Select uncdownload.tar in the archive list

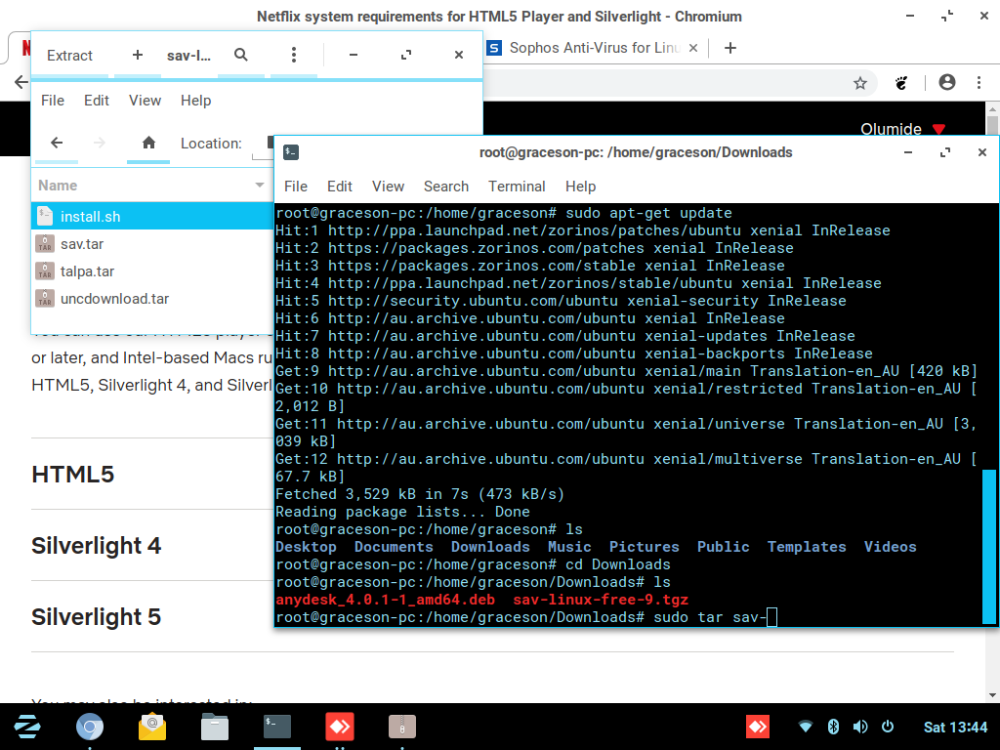152,299
